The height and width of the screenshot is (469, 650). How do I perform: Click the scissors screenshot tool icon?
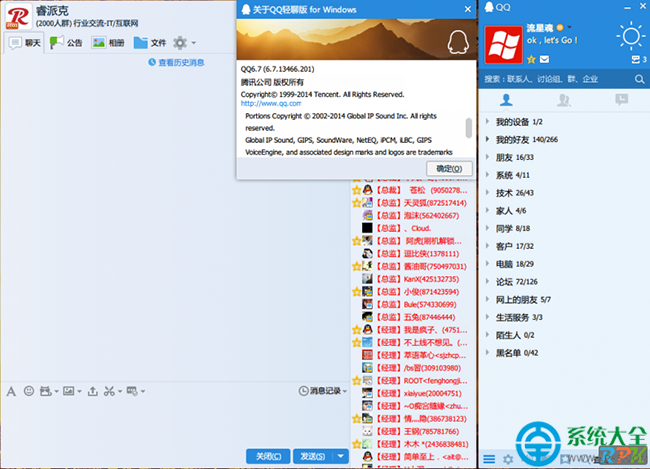(109, 390)
